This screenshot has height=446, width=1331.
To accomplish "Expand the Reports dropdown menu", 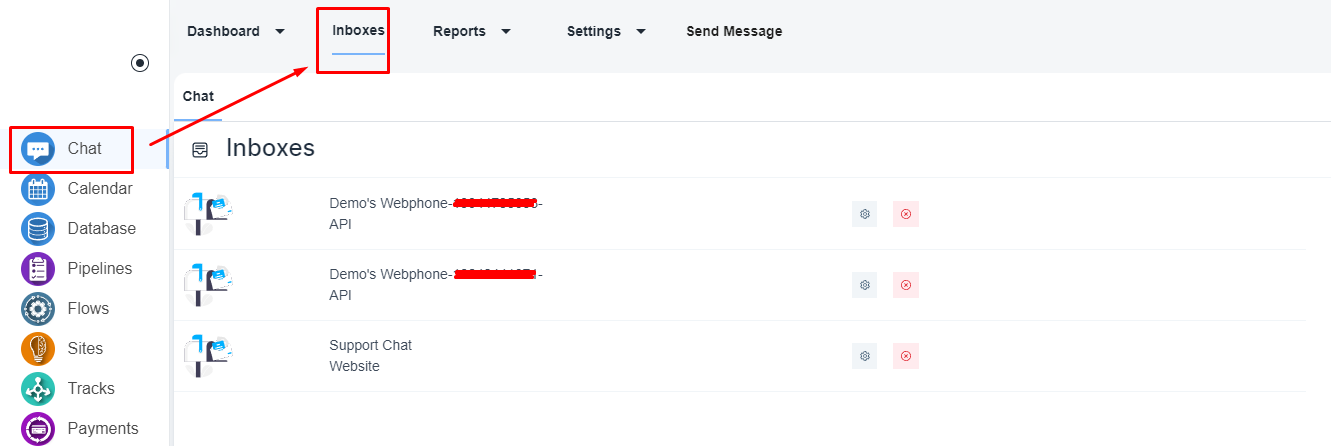I will (x=472, y=31).
